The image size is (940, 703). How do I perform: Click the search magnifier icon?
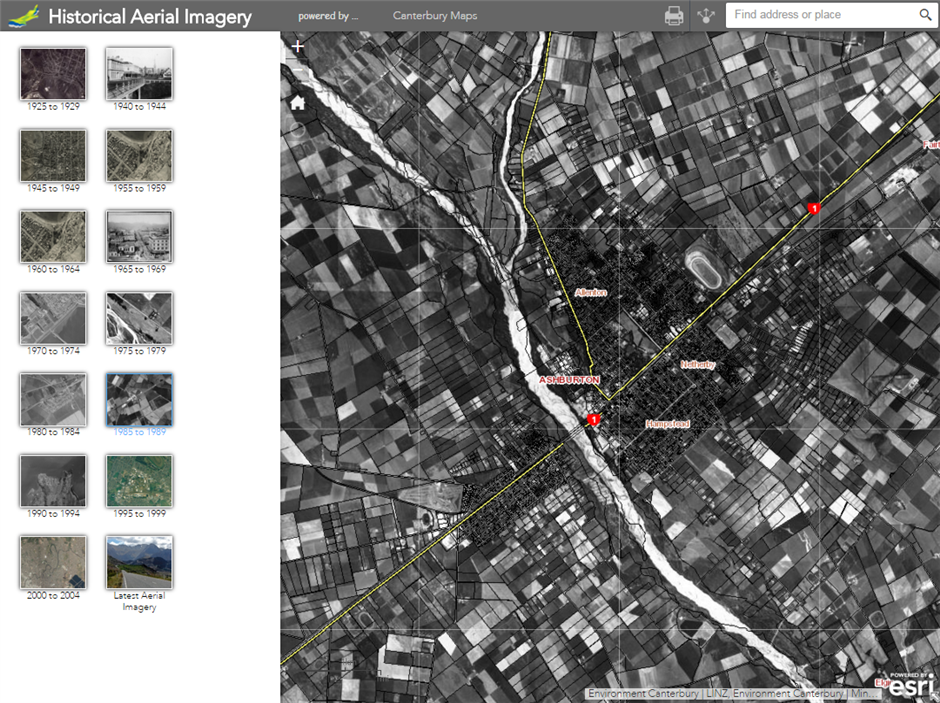coord(925,15)
